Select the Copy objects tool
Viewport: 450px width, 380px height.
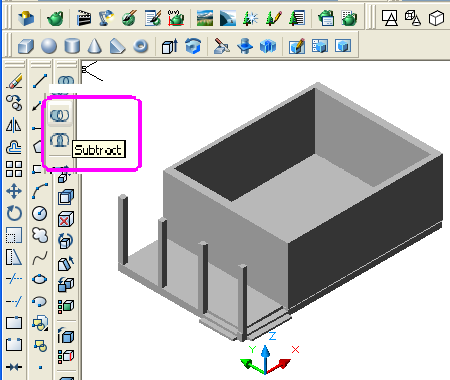14,103
